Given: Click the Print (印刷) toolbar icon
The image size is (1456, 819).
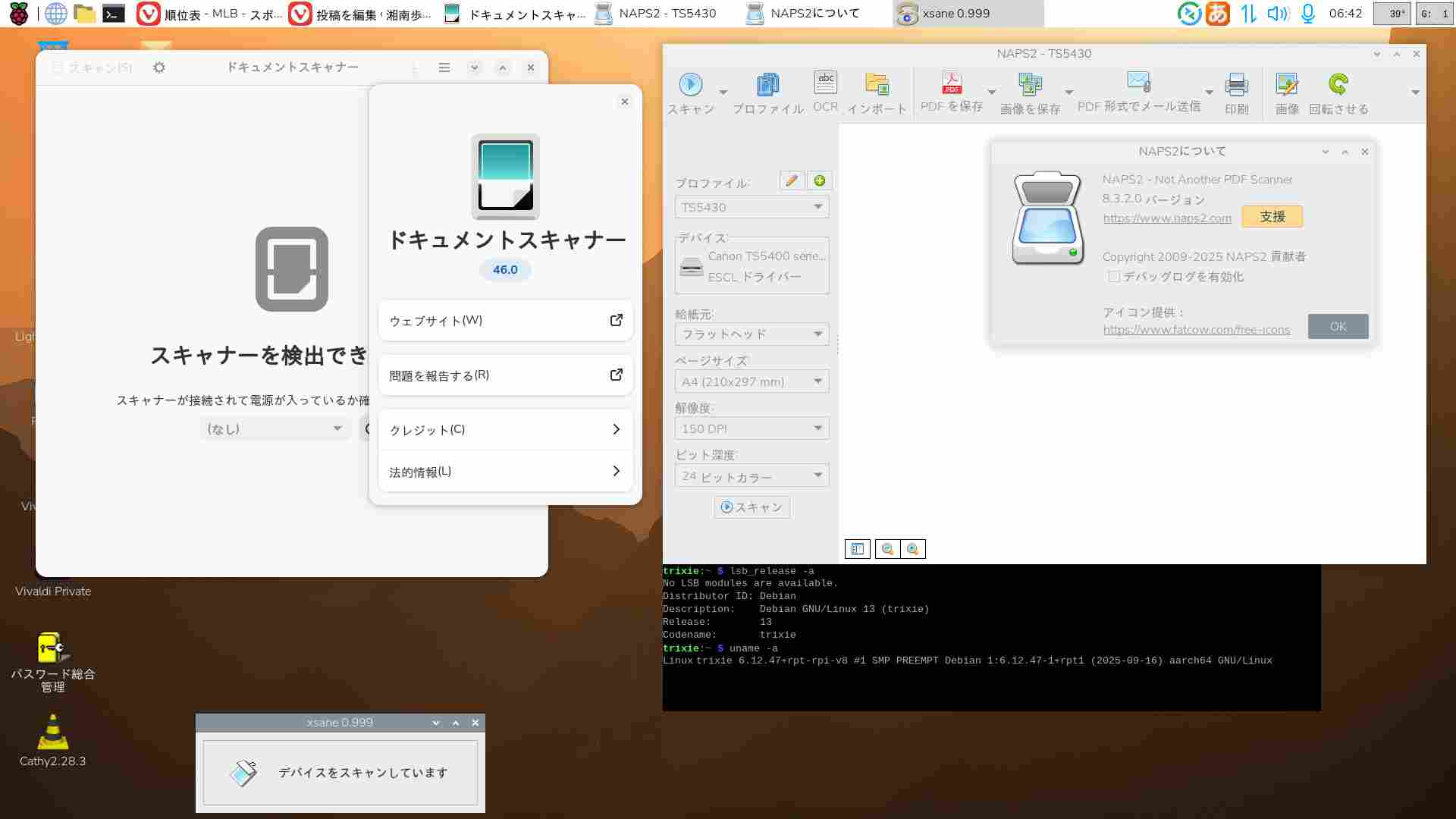Looking at the screenshot, I should pyautogui.click(x=1237, y=94).
